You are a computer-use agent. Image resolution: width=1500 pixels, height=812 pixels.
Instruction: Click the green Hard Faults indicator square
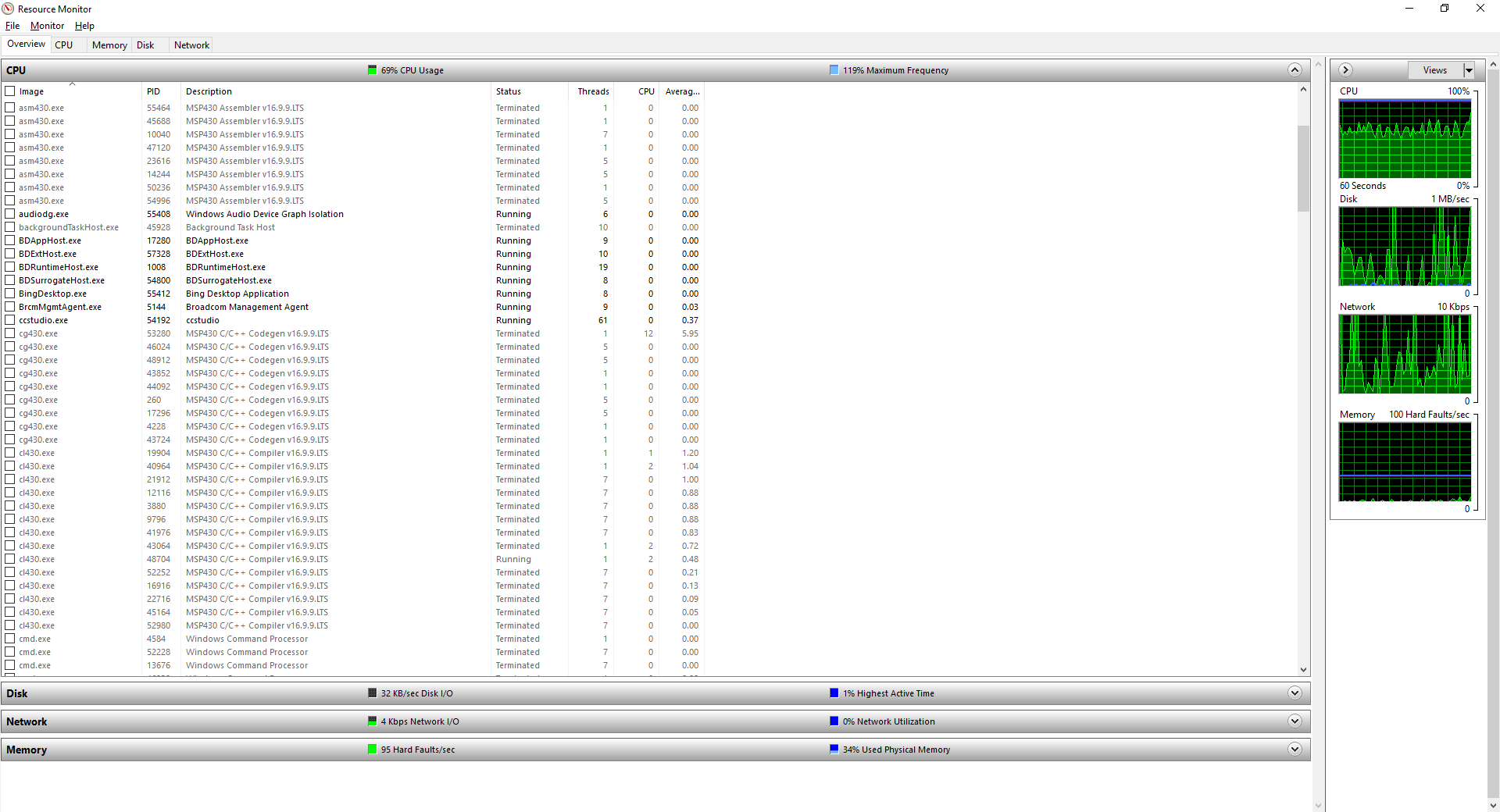coord(373,750)
